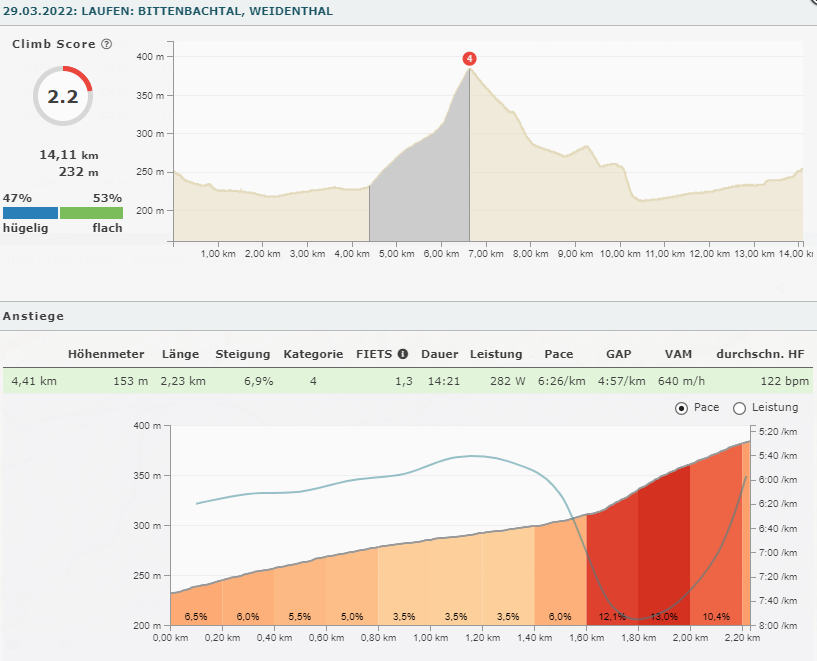The height and width of the screenshot is (661, 817).
Task: Select the Leistung radio button
Action: (x=740, y=408)
